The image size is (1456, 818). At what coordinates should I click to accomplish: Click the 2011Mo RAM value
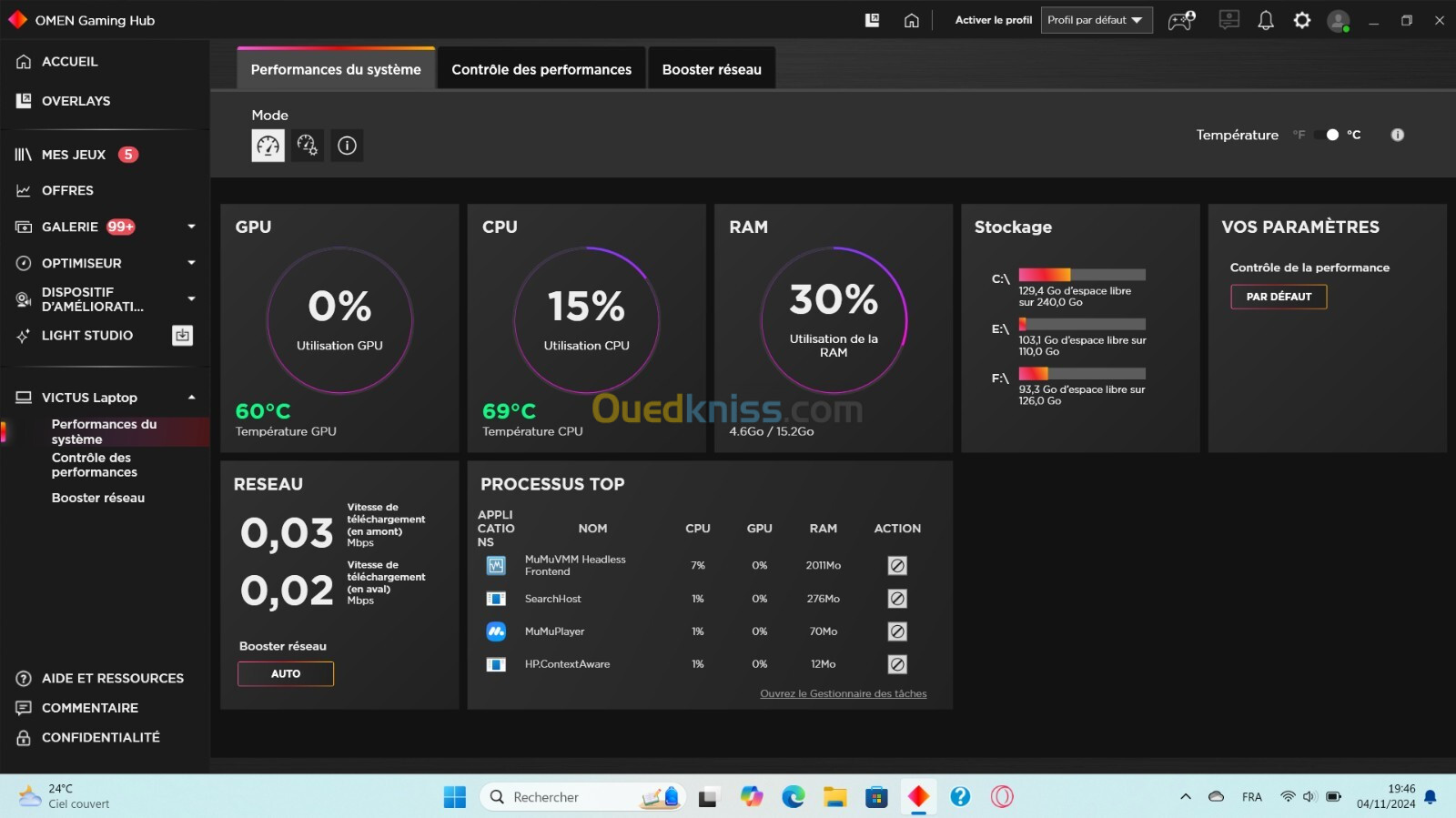[x=824, y=566]
